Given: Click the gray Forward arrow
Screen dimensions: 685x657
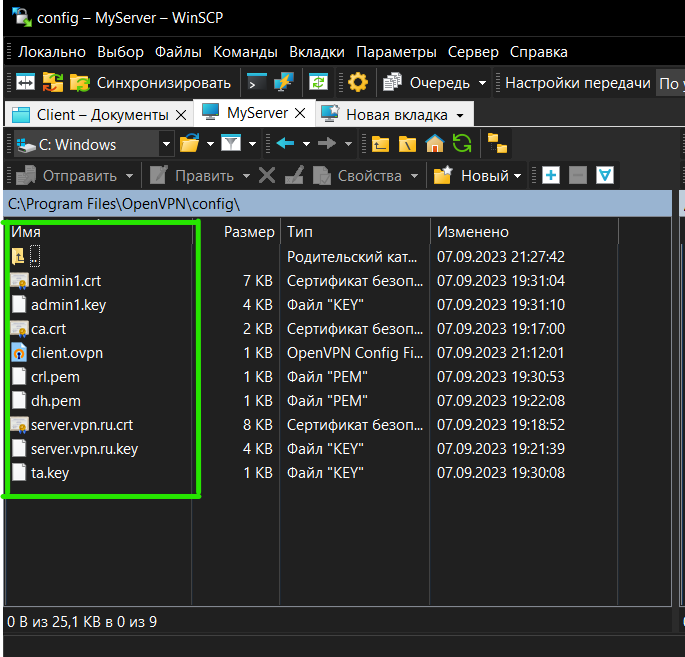Looking at the screenshot, I should (x=327, y=143).
